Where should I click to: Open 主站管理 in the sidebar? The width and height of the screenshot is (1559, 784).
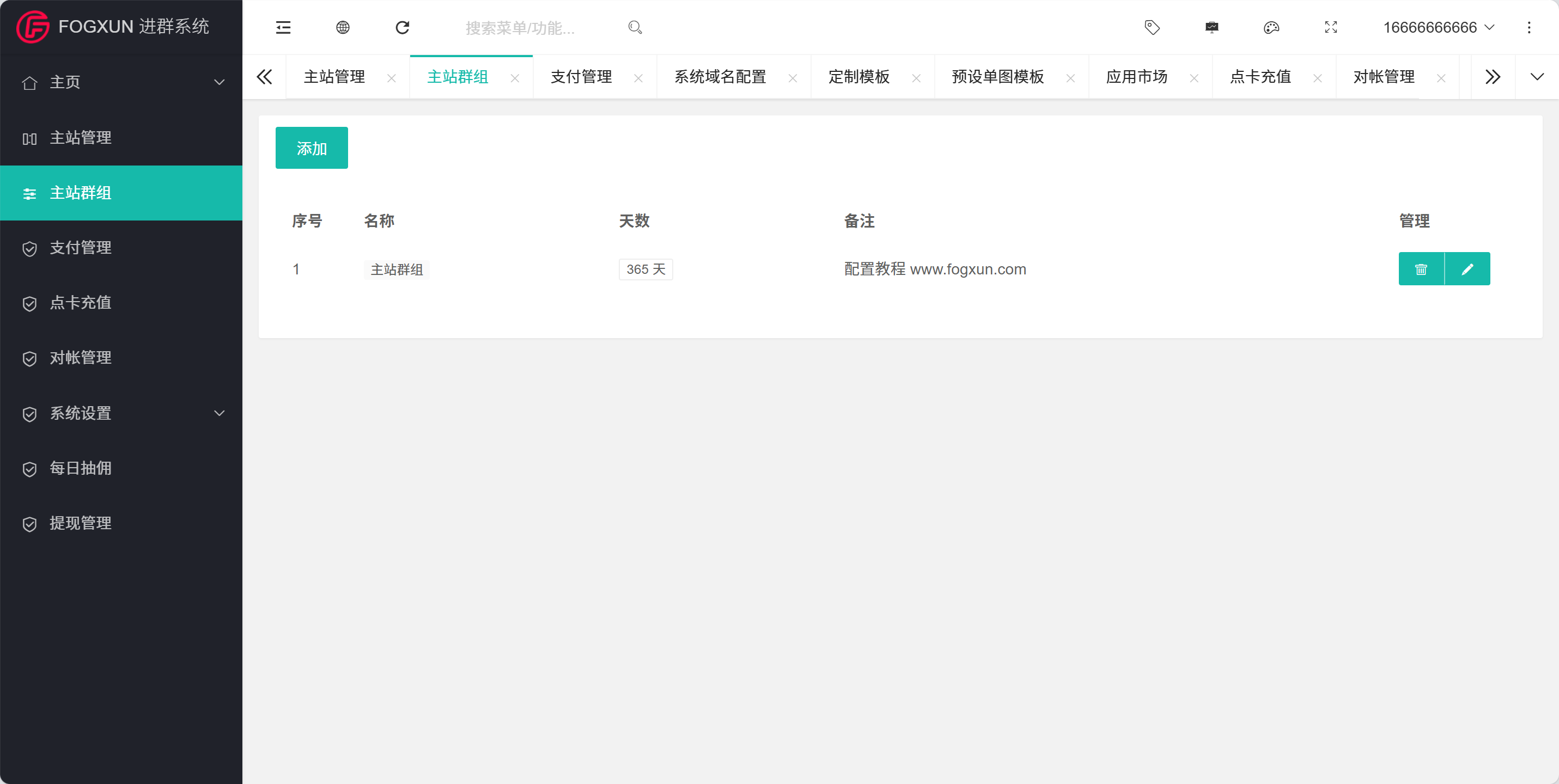[121, 138]
